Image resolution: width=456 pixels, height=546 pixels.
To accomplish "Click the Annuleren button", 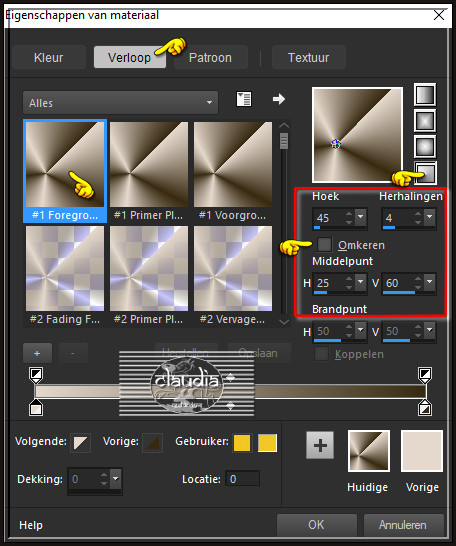I will [403, 524].
